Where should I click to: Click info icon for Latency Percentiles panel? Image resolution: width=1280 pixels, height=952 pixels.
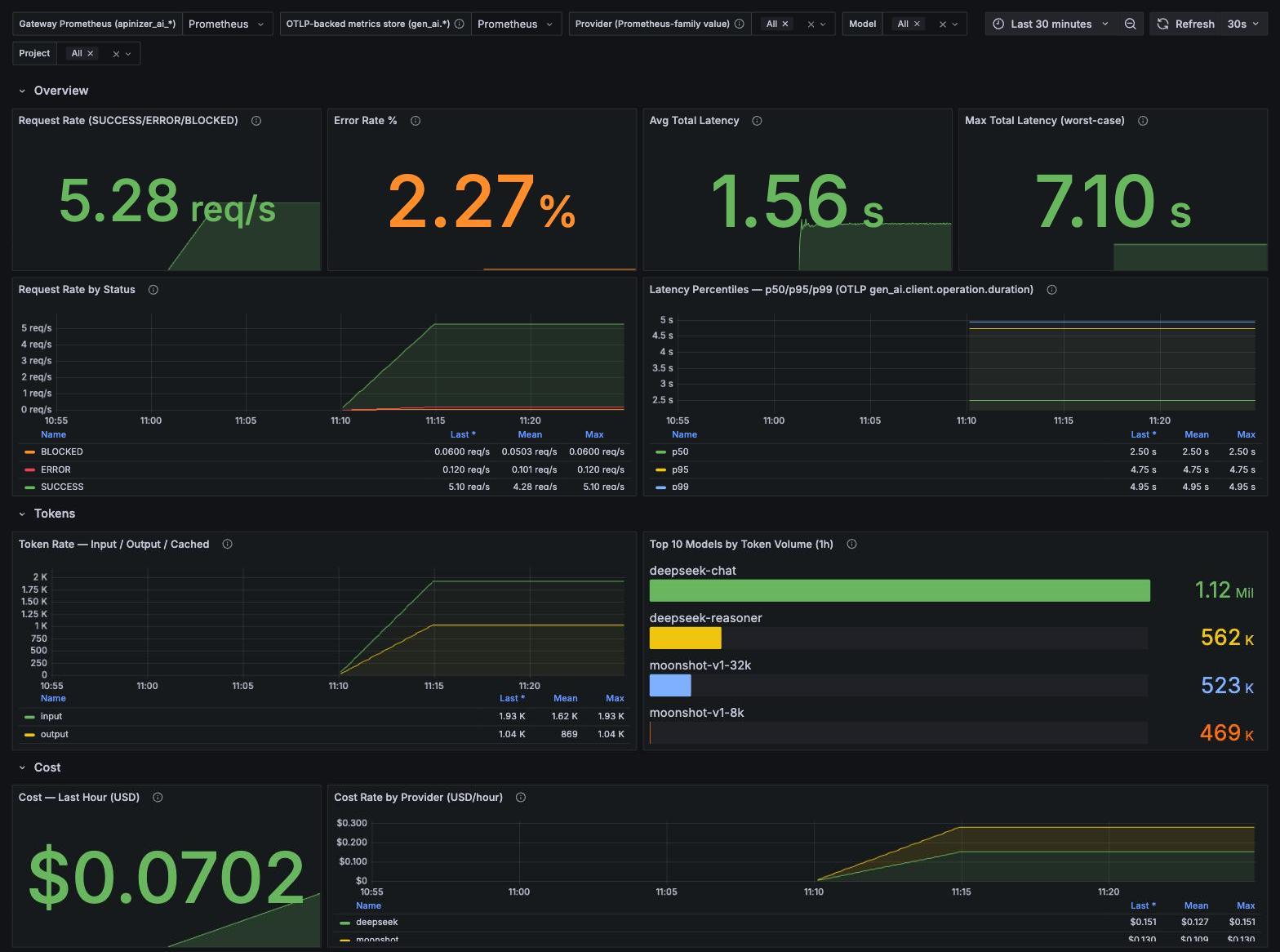(1051, 290)
